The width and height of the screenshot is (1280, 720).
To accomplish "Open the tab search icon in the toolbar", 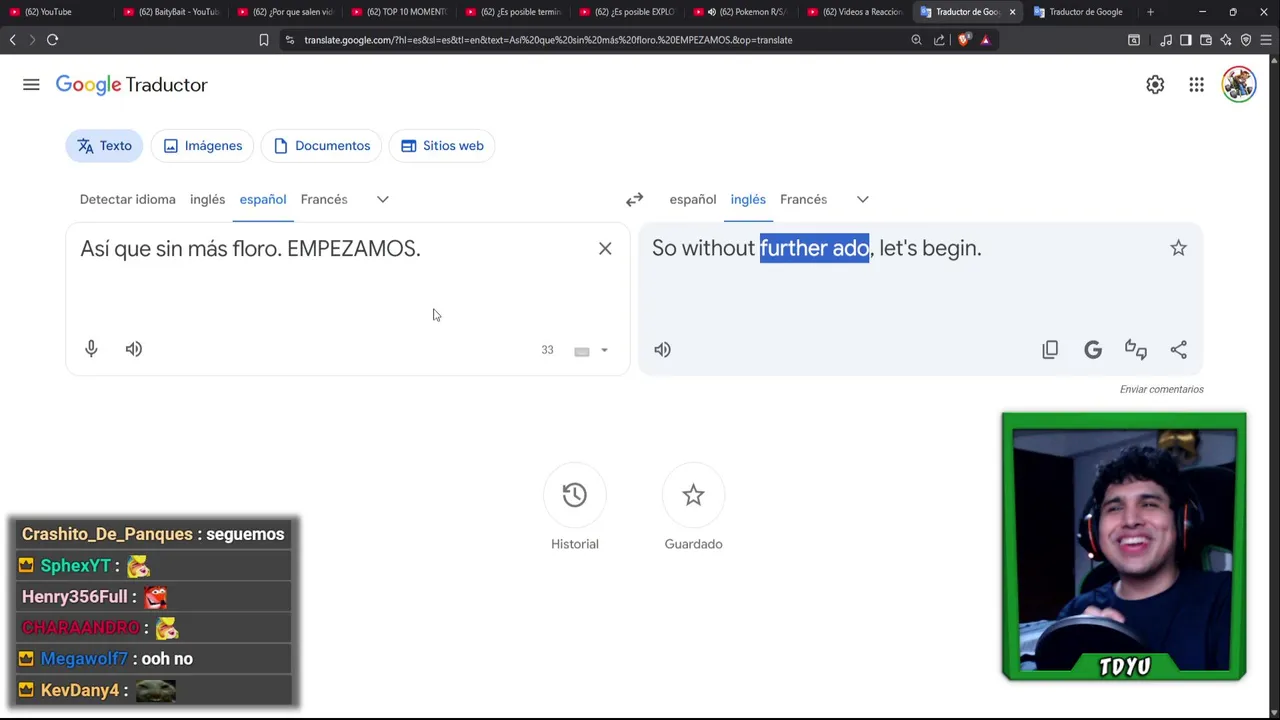I will (x=1134, y=40).
